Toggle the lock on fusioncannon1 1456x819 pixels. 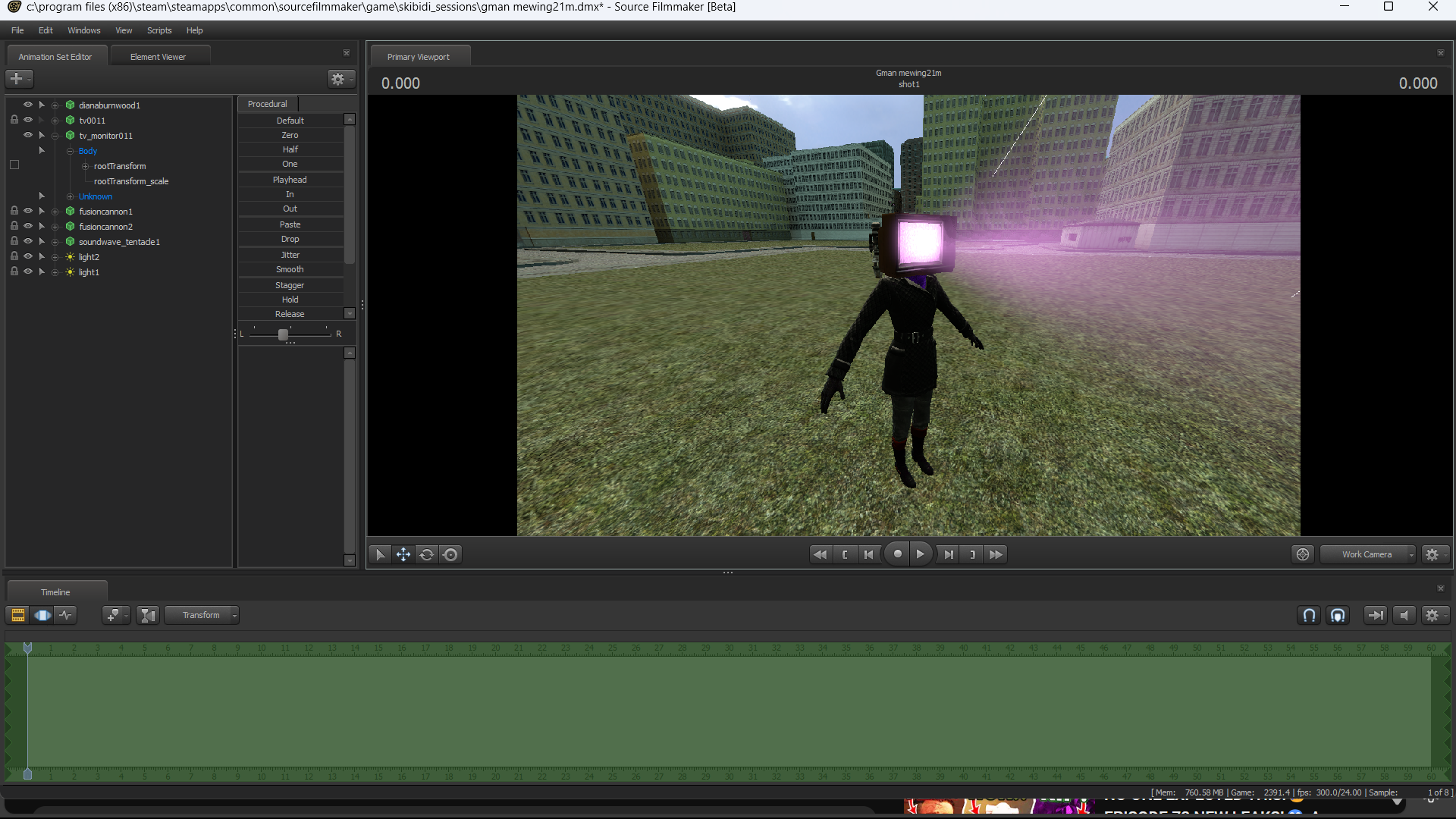pyautogui.click(x=14, y=211)
